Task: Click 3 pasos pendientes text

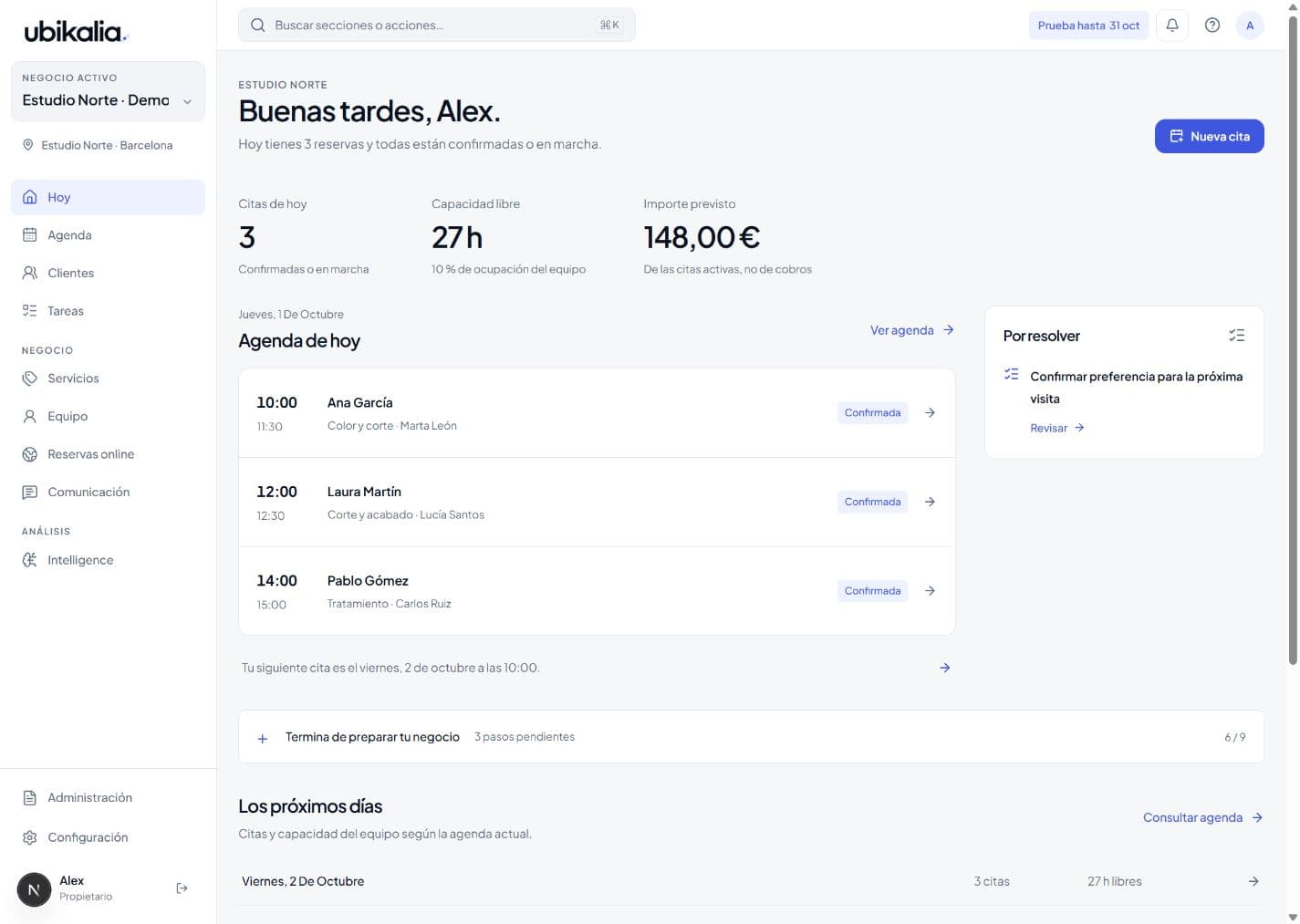Action: (525, 737)
